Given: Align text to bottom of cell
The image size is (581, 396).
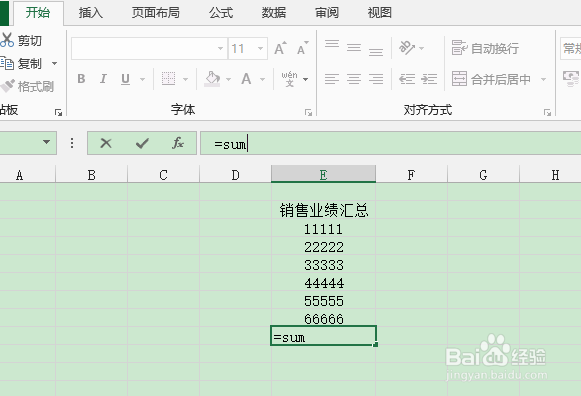Looking at the screenshot, I should [x=376, y=52].
